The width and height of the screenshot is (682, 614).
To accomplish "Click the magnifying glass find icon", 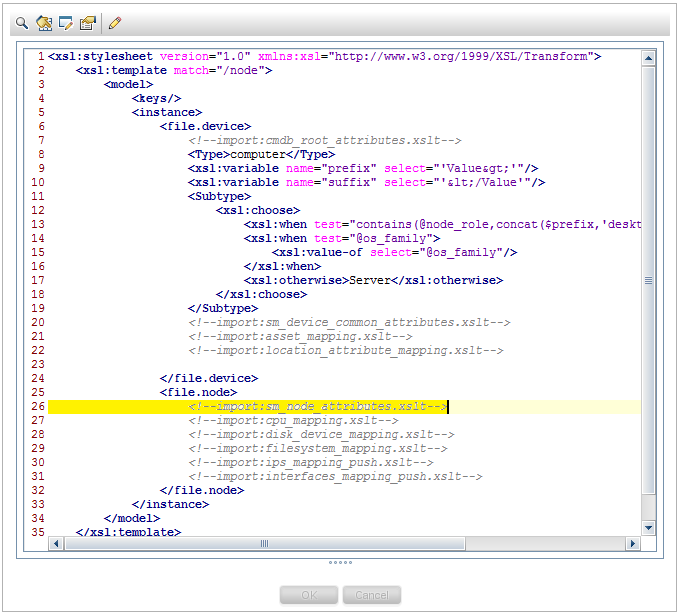I will (21, 21).
